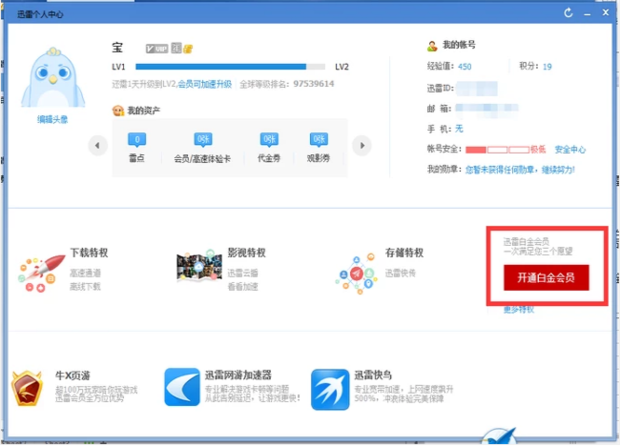Click the blue bird avatar image
This screenshot has width=620, height=446.
point(53,77)
